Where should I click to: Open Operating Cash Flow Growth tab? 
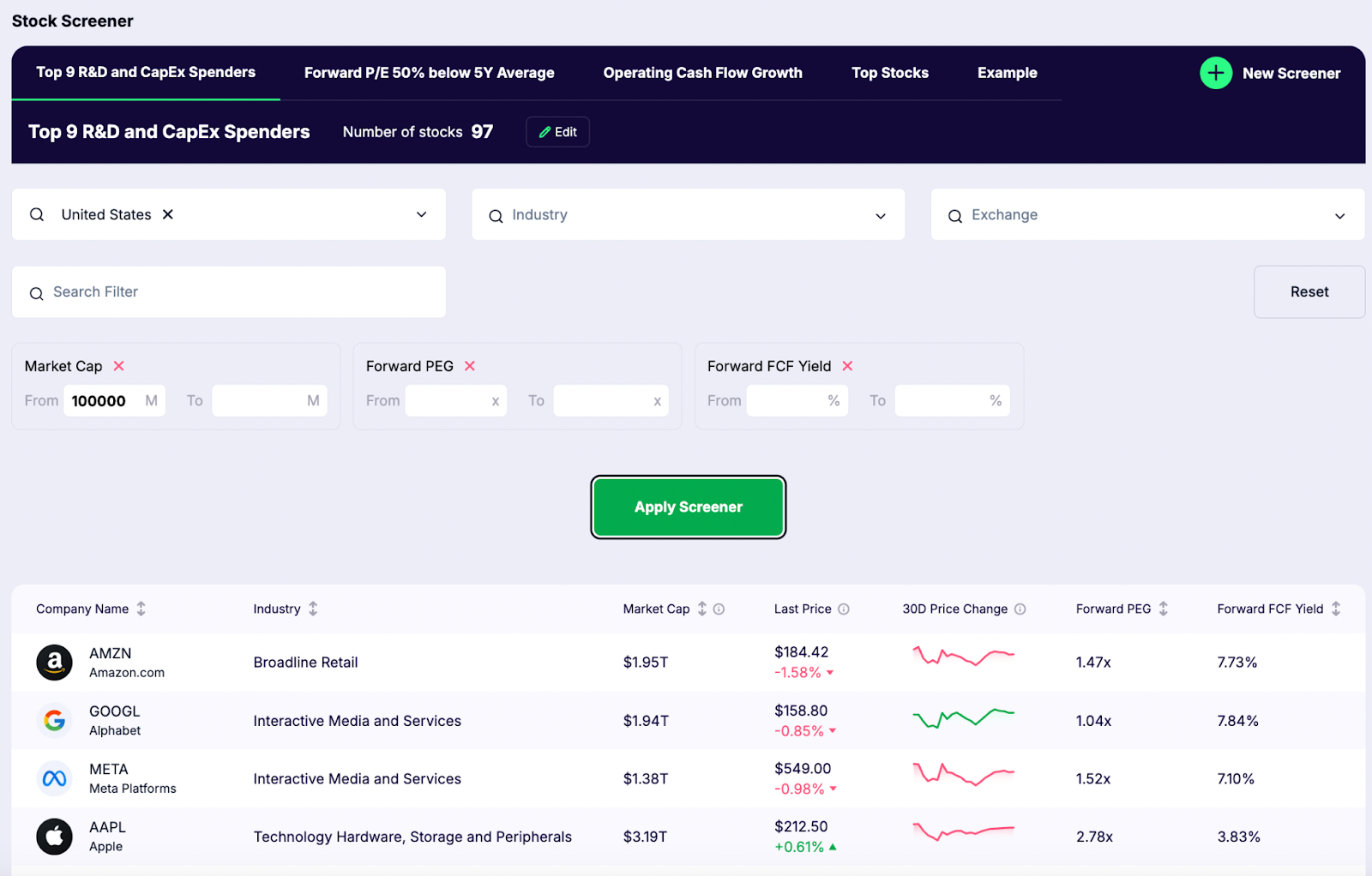(702, 73)
